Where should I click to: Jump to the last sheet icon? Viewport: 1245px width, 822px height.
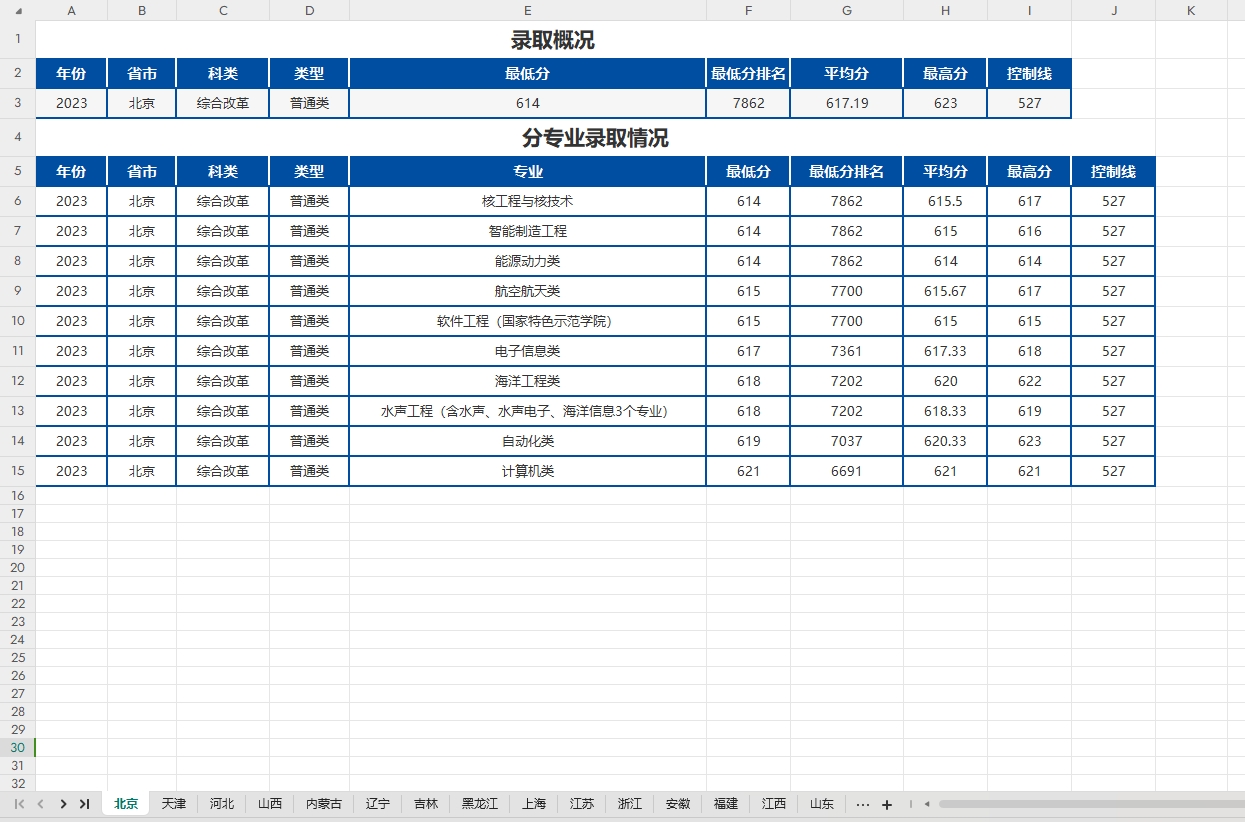coord(85,804)
